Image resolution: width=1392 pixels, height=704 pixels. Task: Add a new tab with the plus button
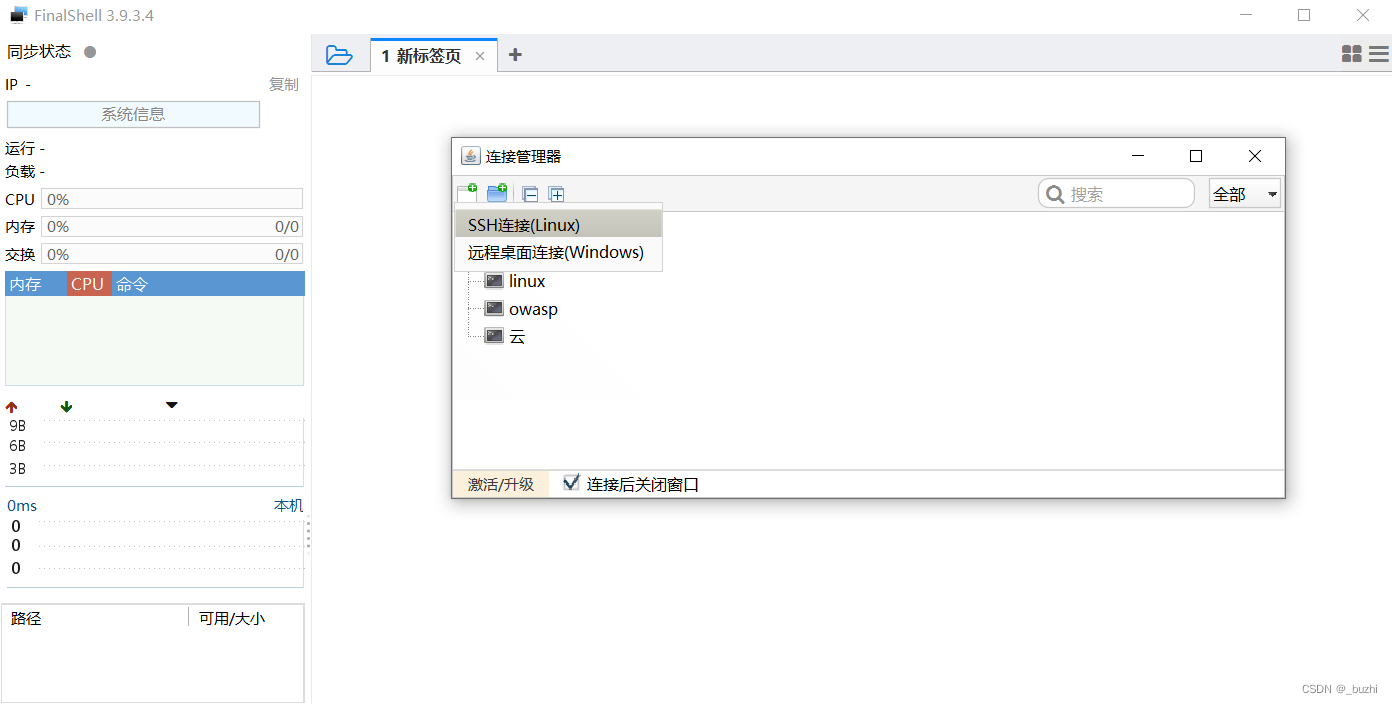(x=515, y=55)
